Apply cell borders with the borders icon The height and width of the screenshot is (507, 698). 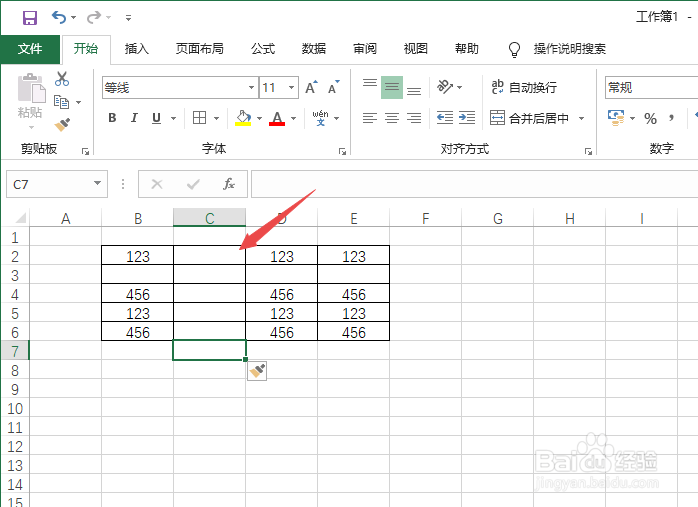(199, 118)
